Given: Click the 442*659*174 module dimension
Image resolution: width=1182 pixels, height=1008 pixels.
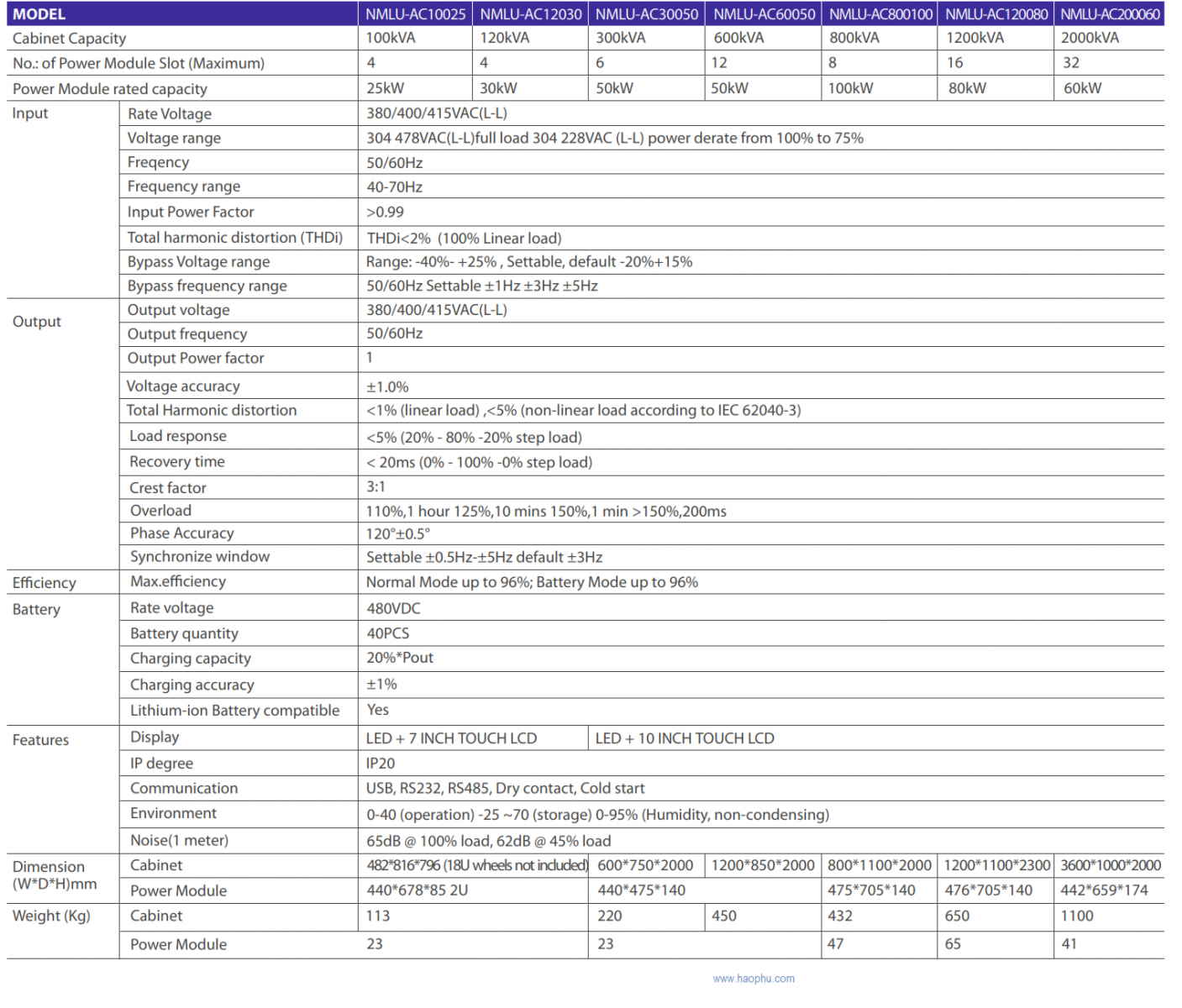Looking at the screenshot, I should pyautogui.click(x=1104, y=890).
